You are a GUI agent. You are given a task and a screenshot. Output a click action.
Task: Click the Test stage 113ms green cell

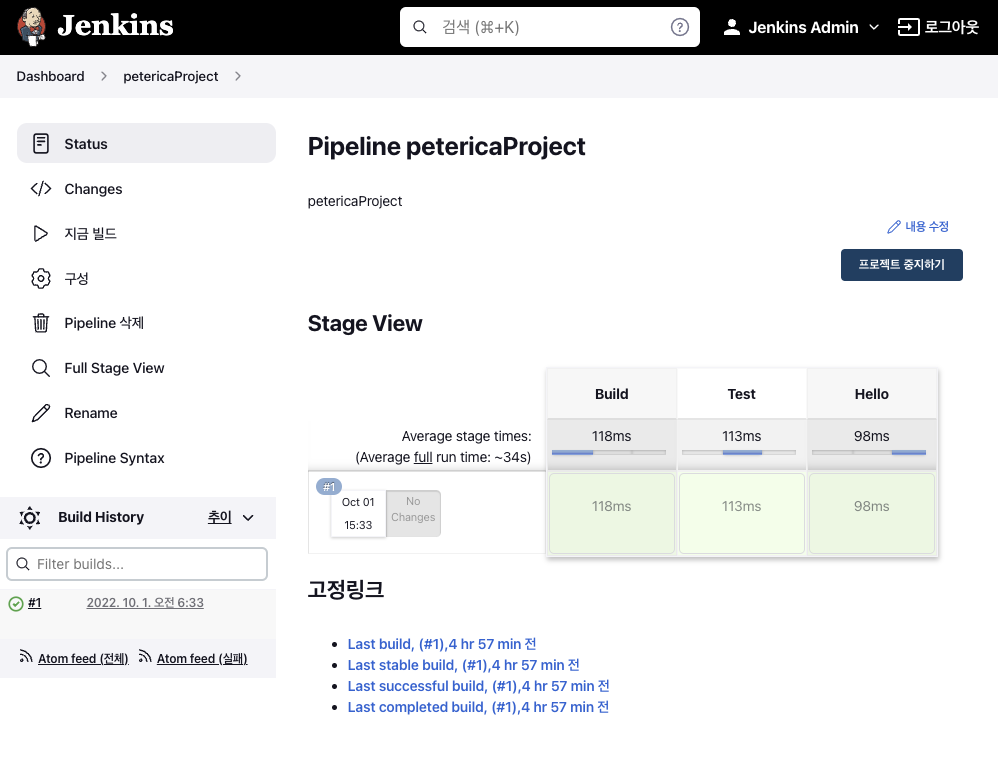coord(741,513)
